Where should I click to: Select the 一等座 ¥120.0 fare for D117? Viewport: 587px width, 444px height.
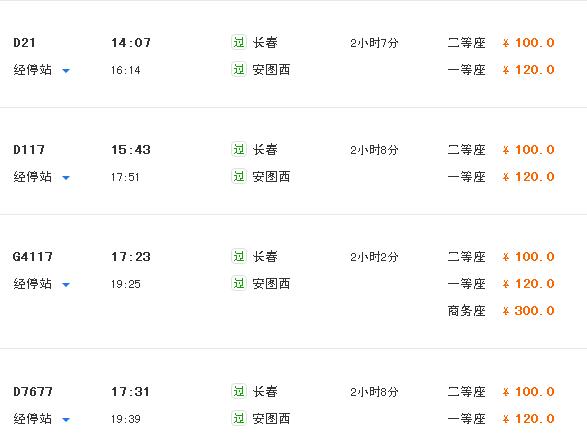click(501, 177)
